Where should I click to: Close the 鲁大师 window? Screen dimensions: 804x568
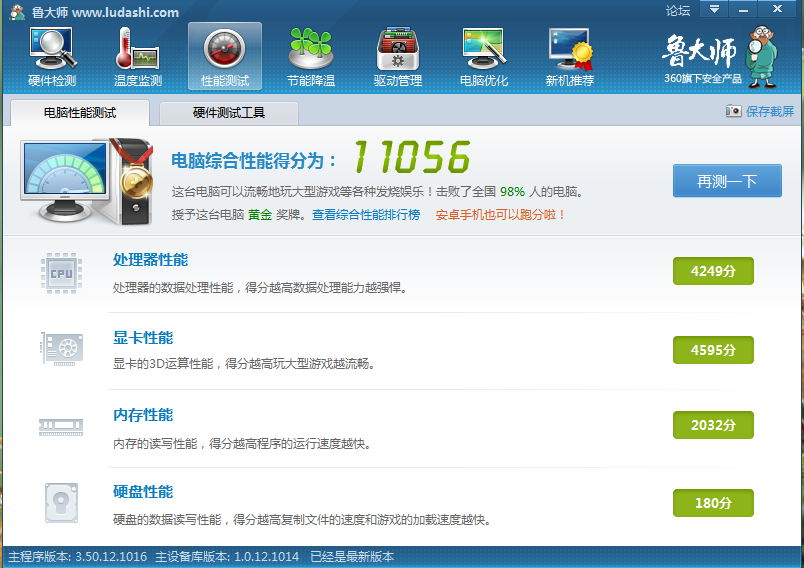(x=777, y=9)
